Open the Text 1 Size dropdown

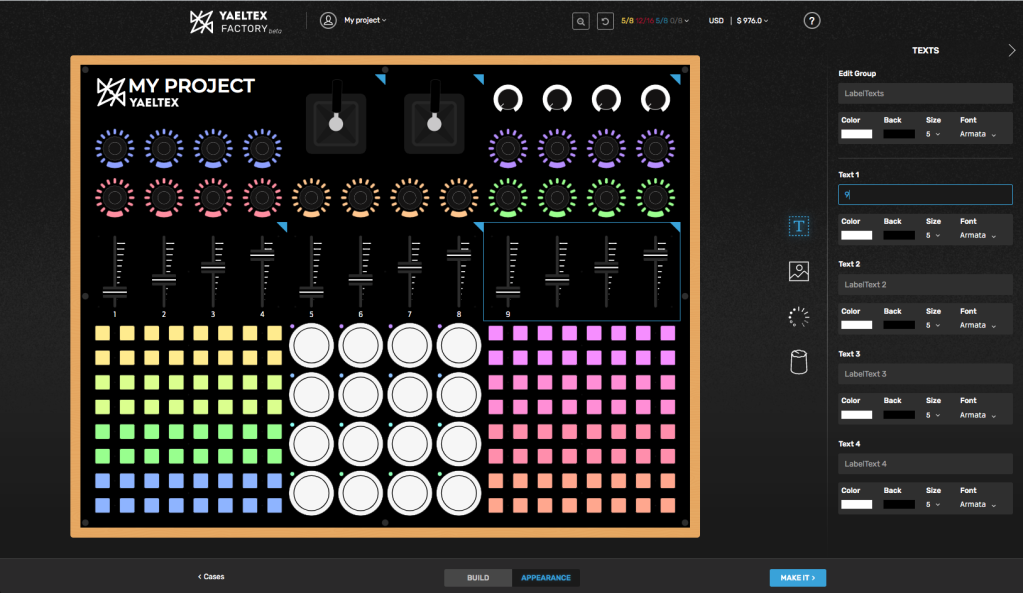933,235
